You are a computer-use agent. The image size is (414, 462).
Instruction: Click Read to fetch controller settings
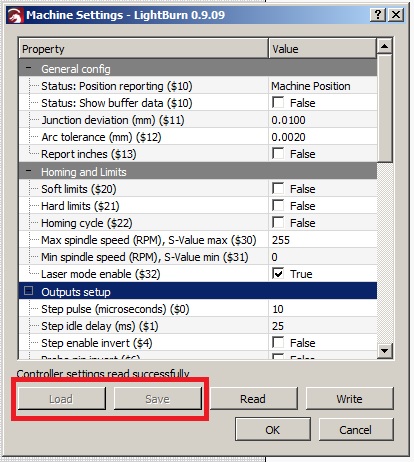click(x=253, y=399)
